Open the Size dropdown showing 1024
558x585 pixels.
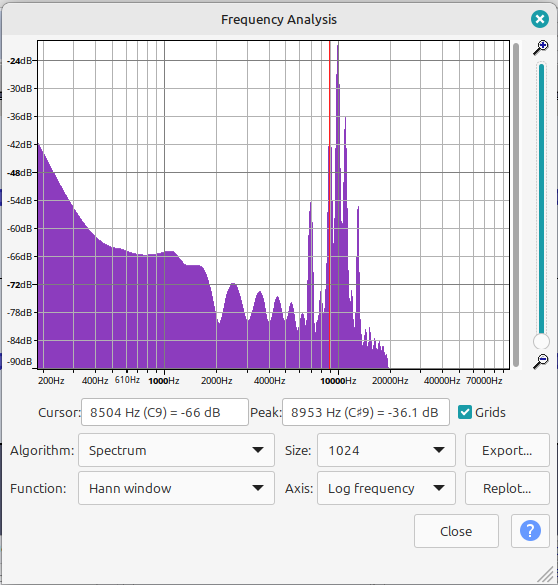(386, 450)
